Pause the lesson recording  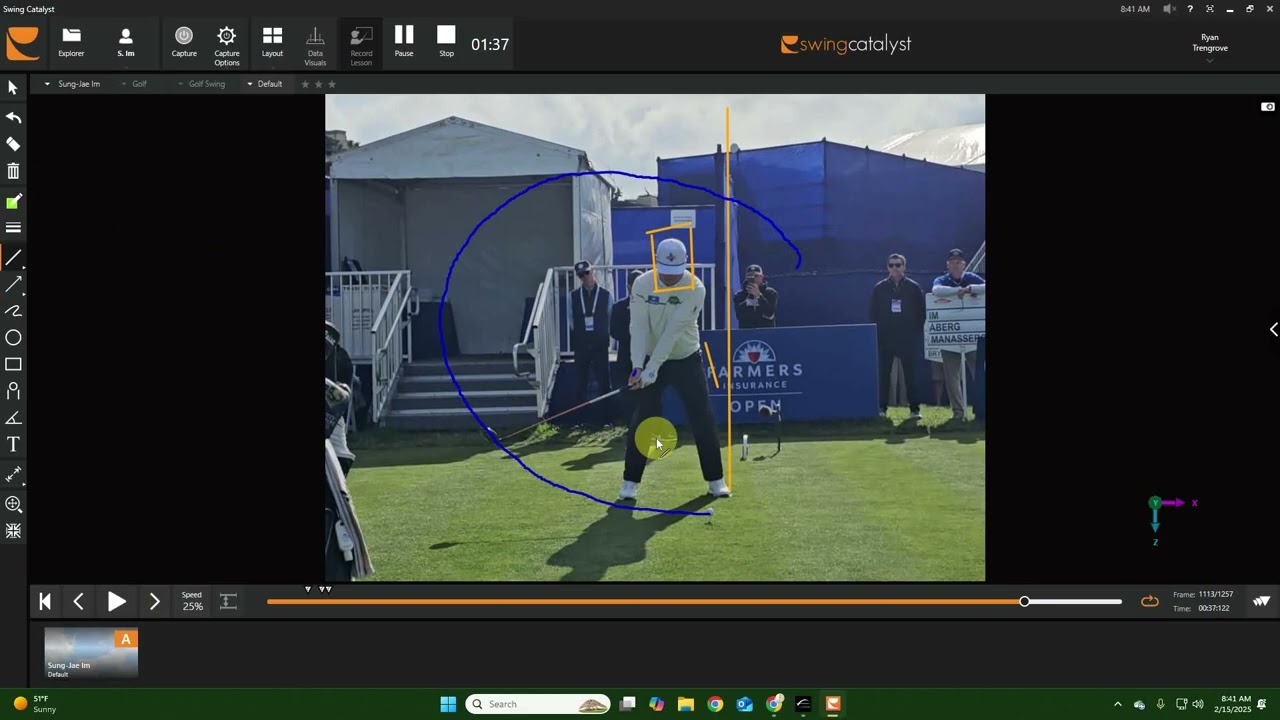(x=404, y=42)
